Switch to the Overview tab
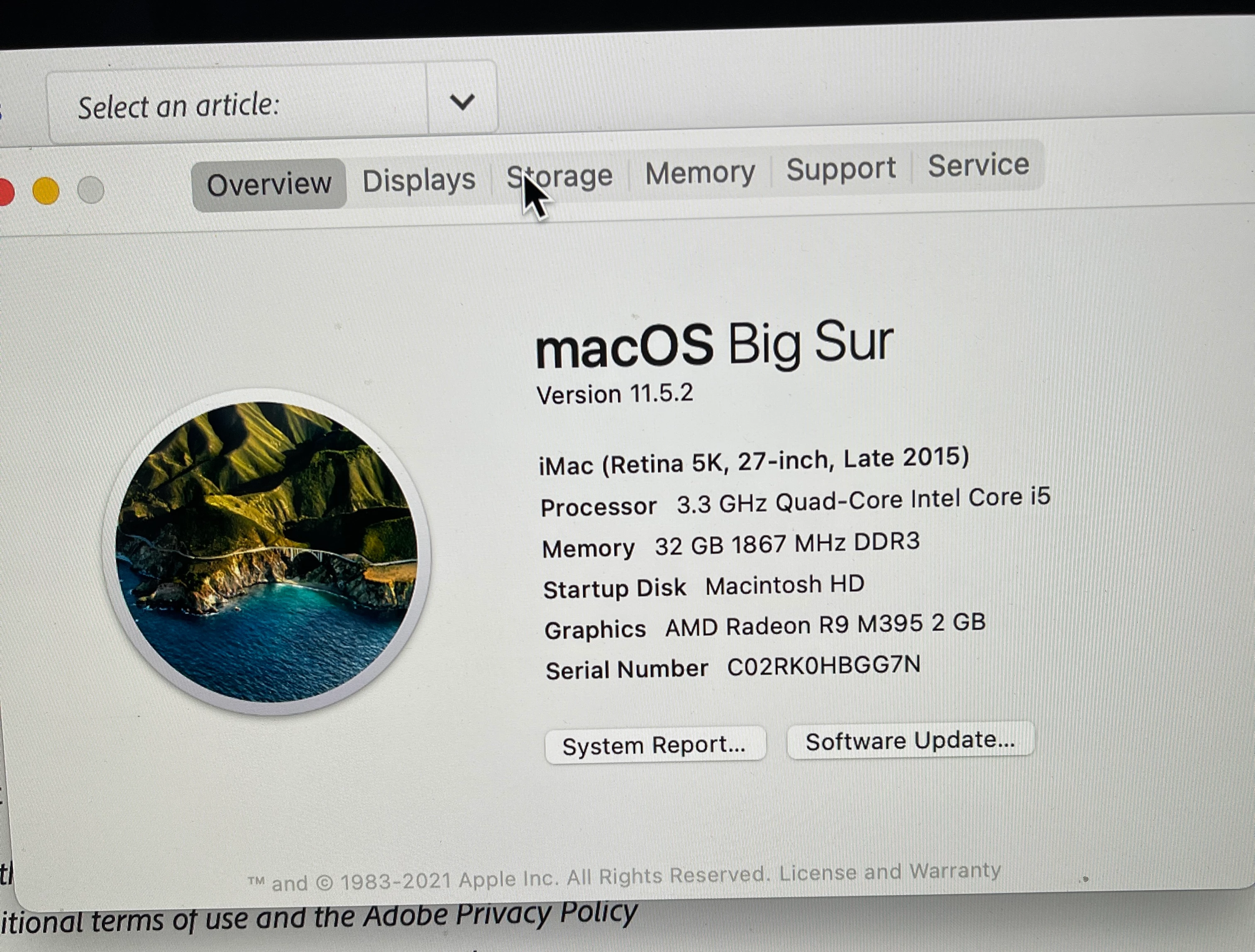This screenshot has width=1255, height=952. [269, 184]
